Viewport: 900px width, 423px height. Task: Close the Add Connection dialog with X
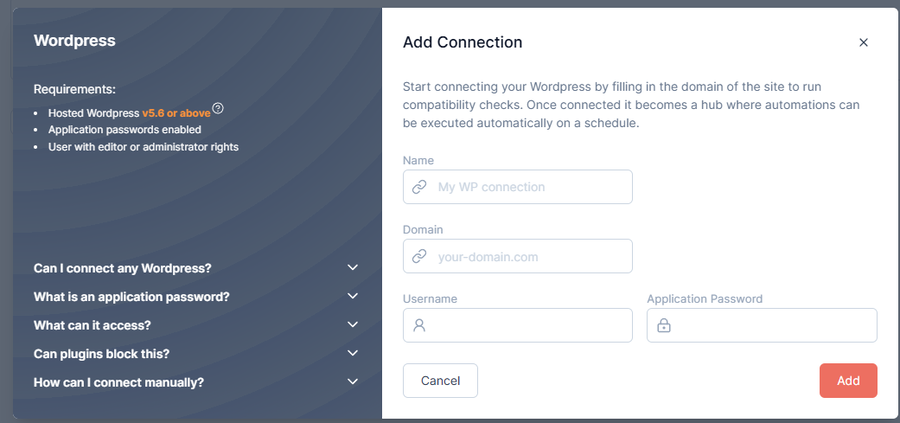pos(863,42)
